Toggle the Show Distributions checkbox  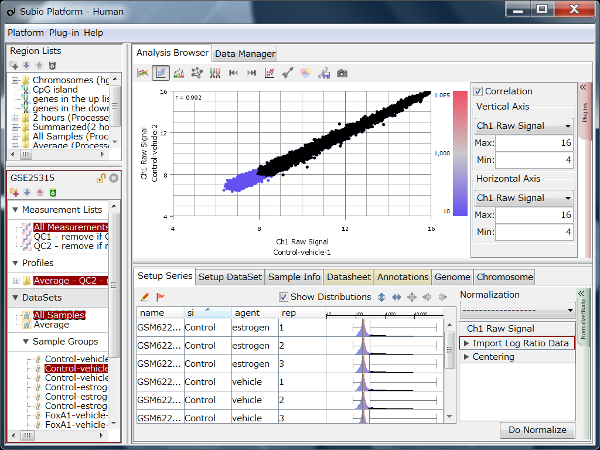[x=284, y=297]
